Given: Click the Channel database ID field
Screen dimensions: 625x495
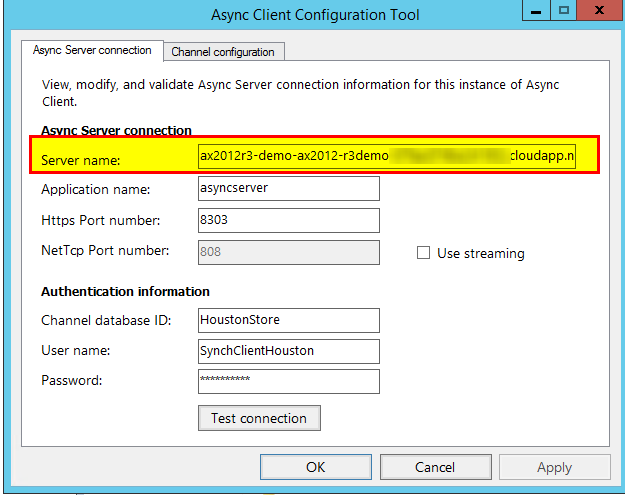Looking at the screenshot, I should (x=289, y=320).
